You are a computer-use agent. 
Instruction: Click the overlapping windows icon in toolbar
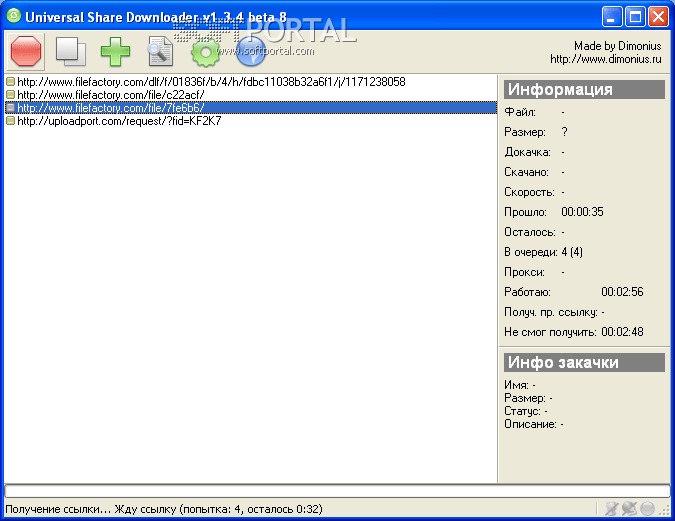coord(71,52)
